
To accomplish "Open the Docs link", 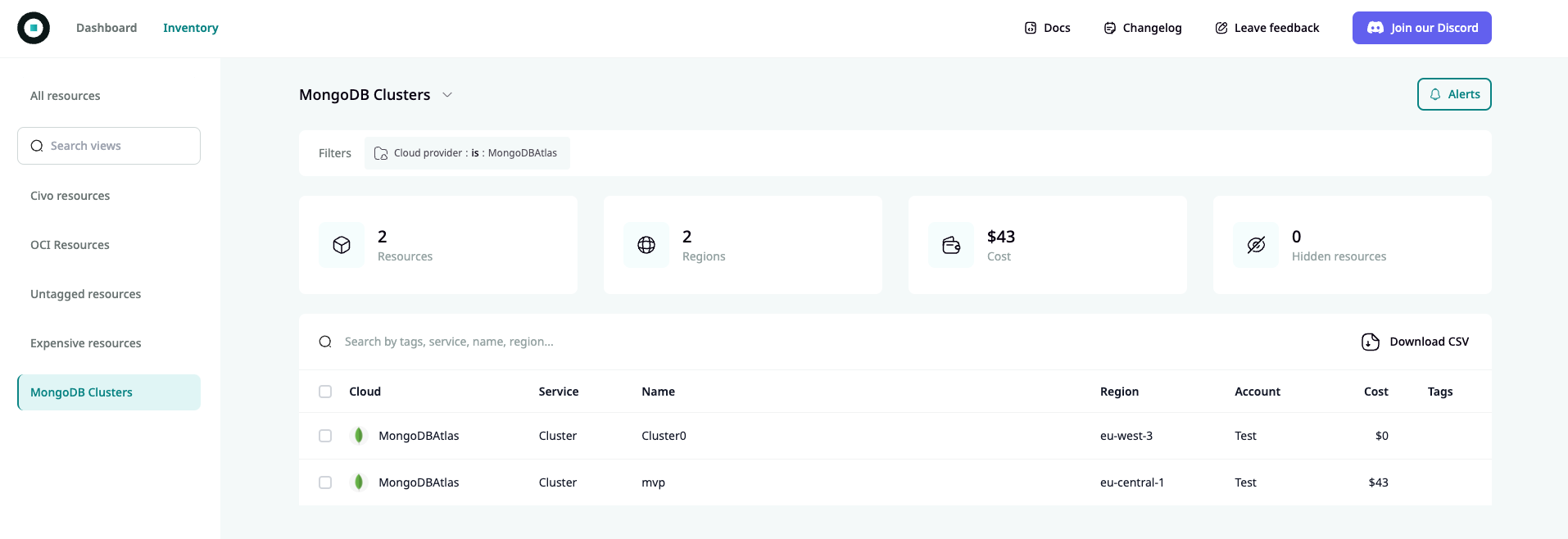I will [1048, 28].
